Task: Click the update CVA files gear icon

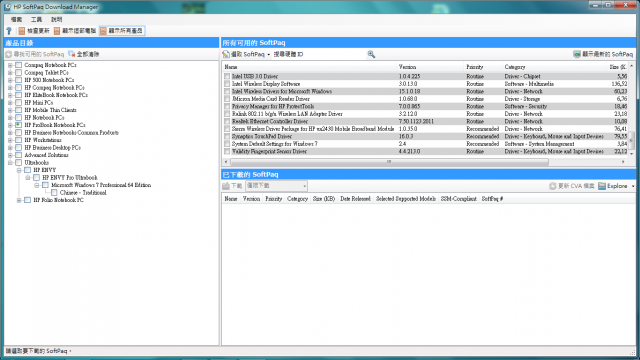Action: pos(553,186)
